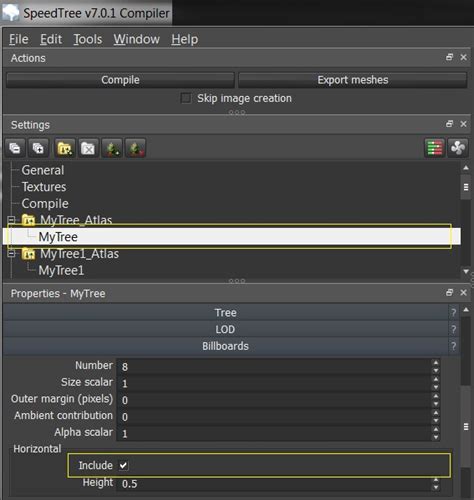
Task: Close the Settings panel
Action: [463, 124]
